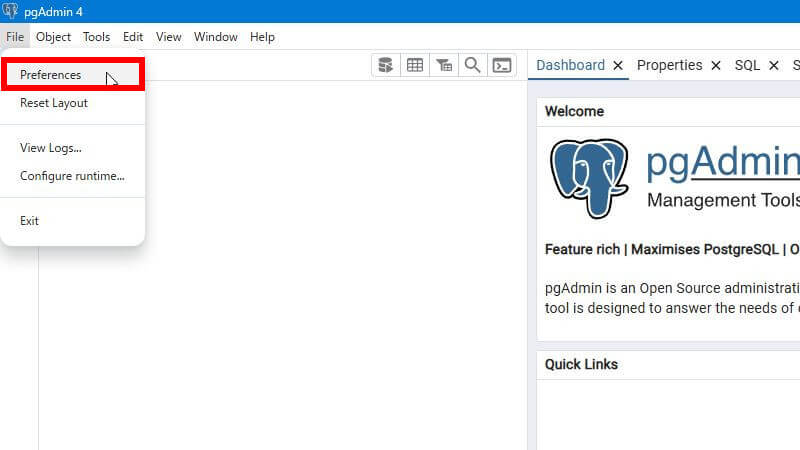
Task: Open the Edit menu
Action: (x=133, y=37)
